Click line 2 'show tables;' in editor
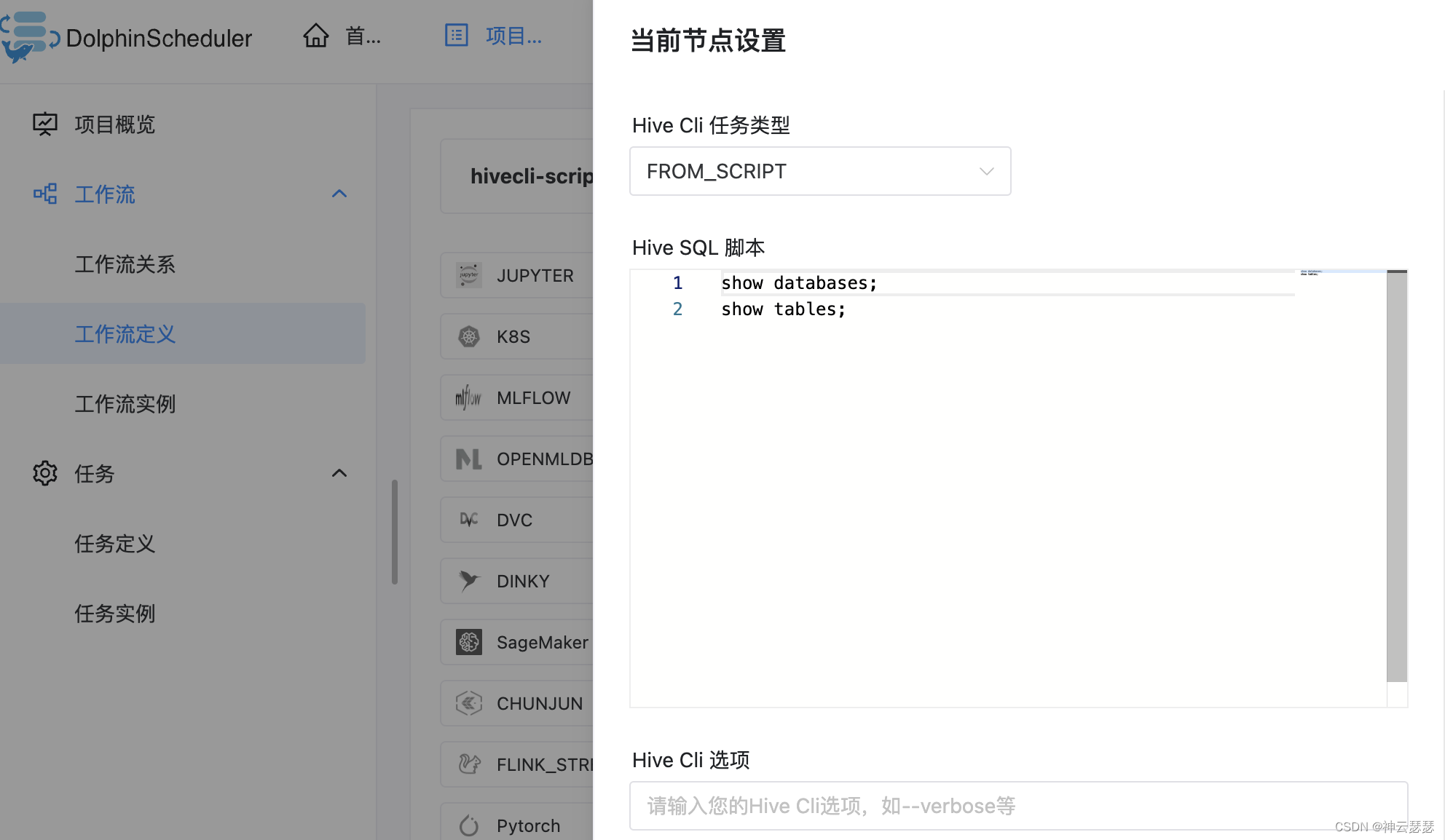The height and width of the screenshot is (840, 1445). [784, 309]
